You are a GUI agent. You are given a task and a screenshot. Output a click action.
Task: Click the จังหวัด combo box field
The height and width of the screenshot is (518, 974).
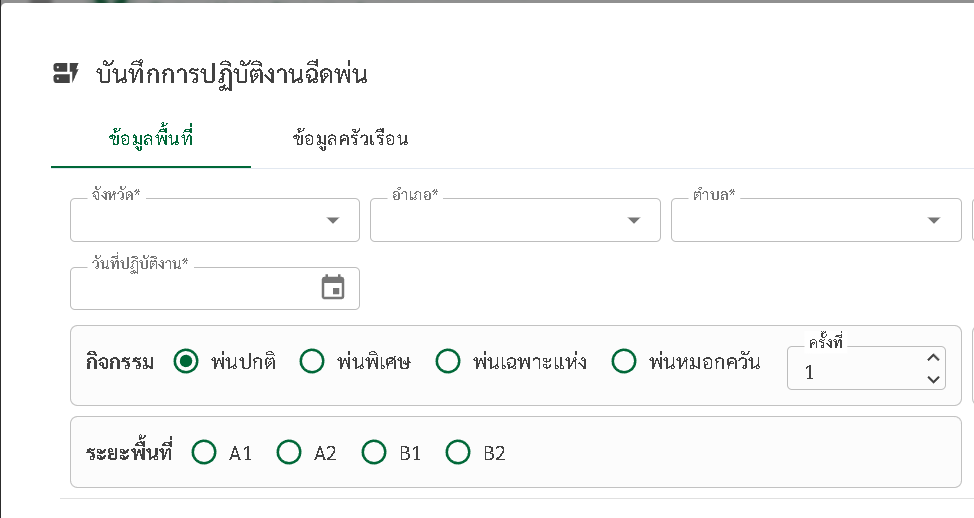point(215,220)
